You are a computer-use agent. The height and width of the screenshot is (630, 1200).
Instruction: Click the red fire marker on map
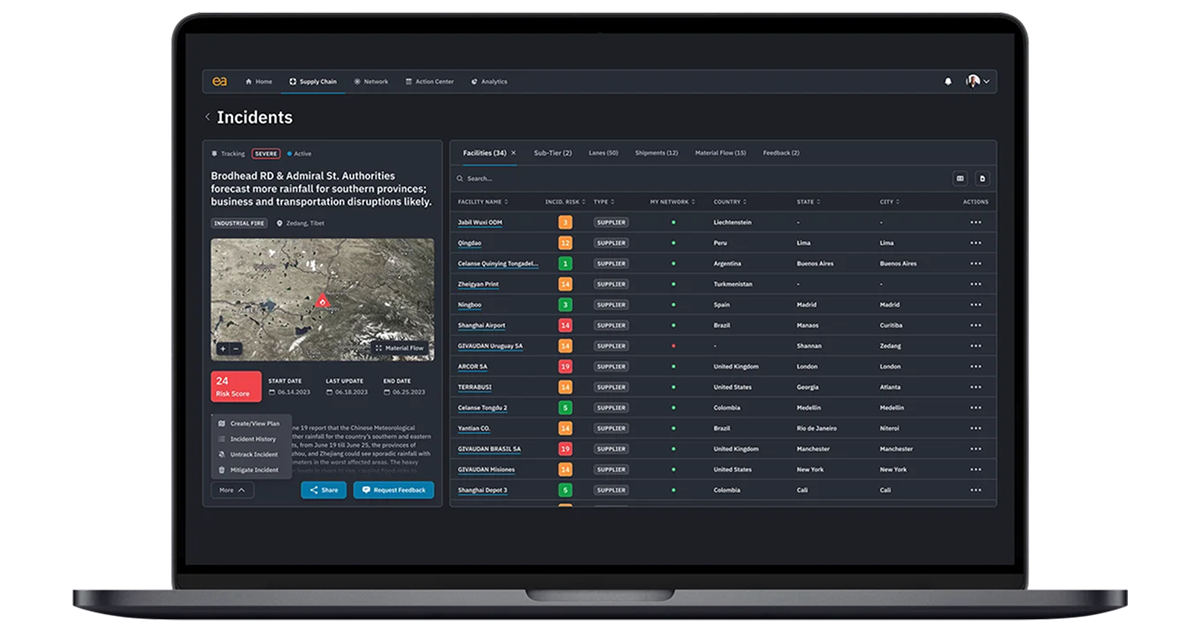pos(322,299)
